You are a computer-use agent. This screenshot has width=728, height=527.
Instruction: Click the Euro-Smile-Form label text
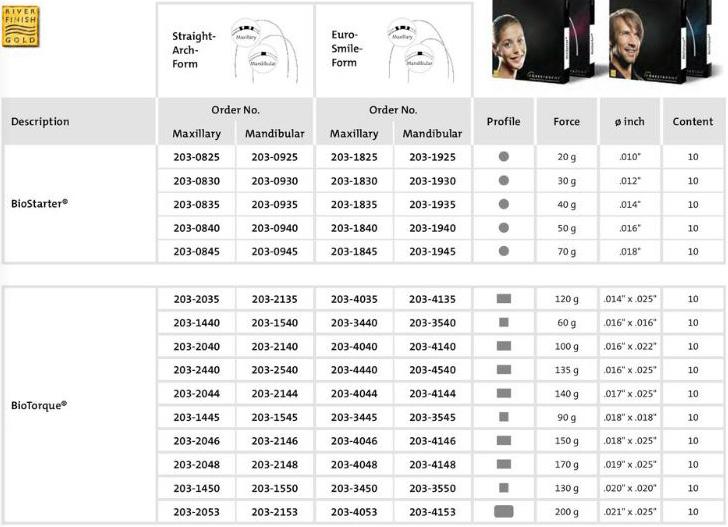pyautogui.click(x=347, y=49)
